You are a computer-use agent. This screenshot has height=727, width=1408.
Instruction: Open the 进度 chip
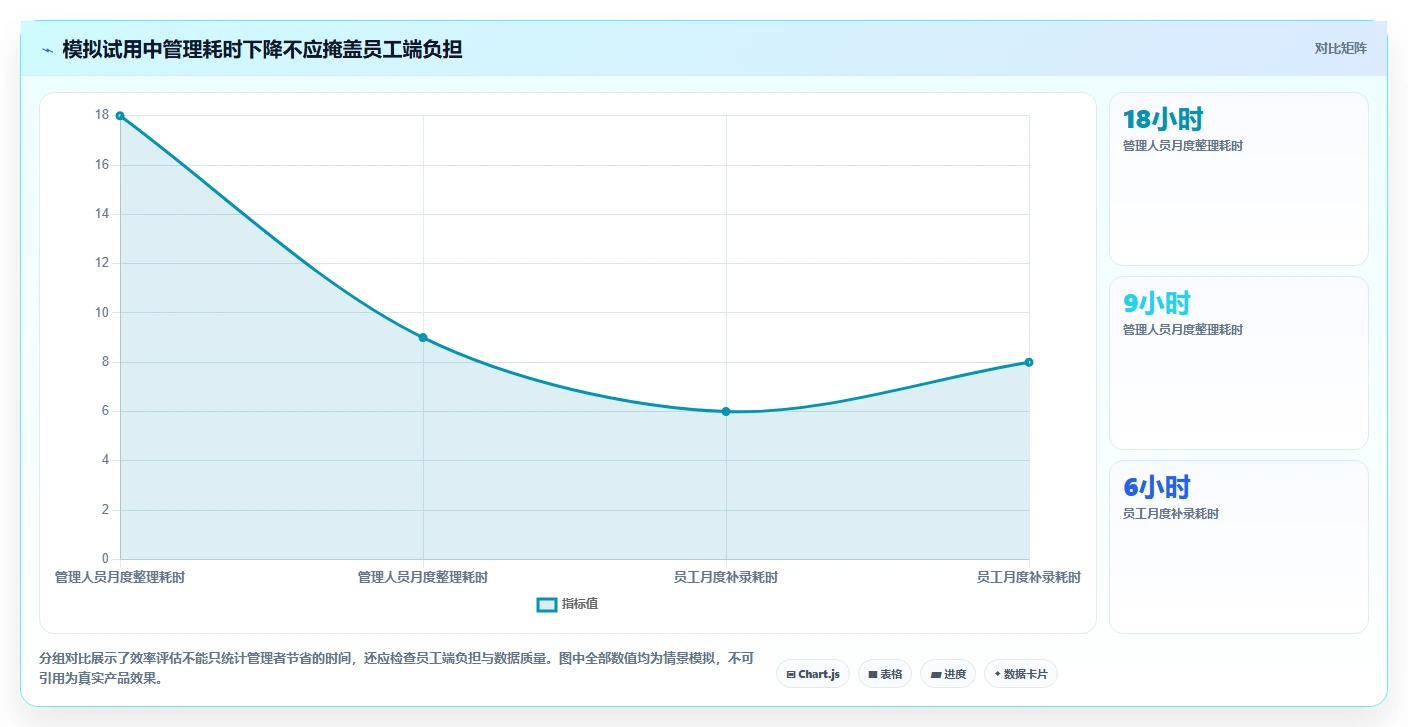pos(948,674)
